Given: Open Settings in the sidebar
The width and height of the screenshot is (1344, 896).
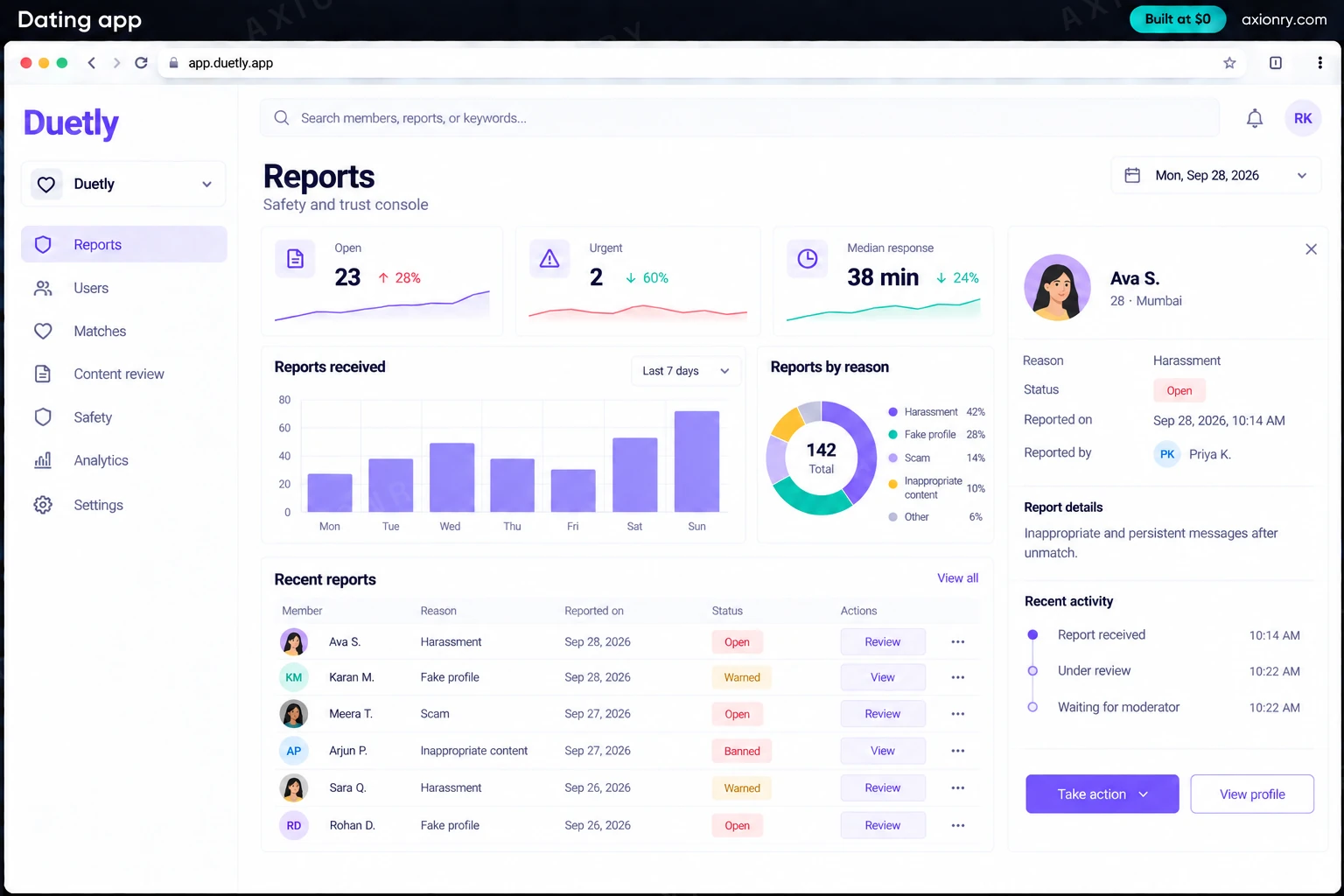Looking at the screenshot, I should pos(124,505).
